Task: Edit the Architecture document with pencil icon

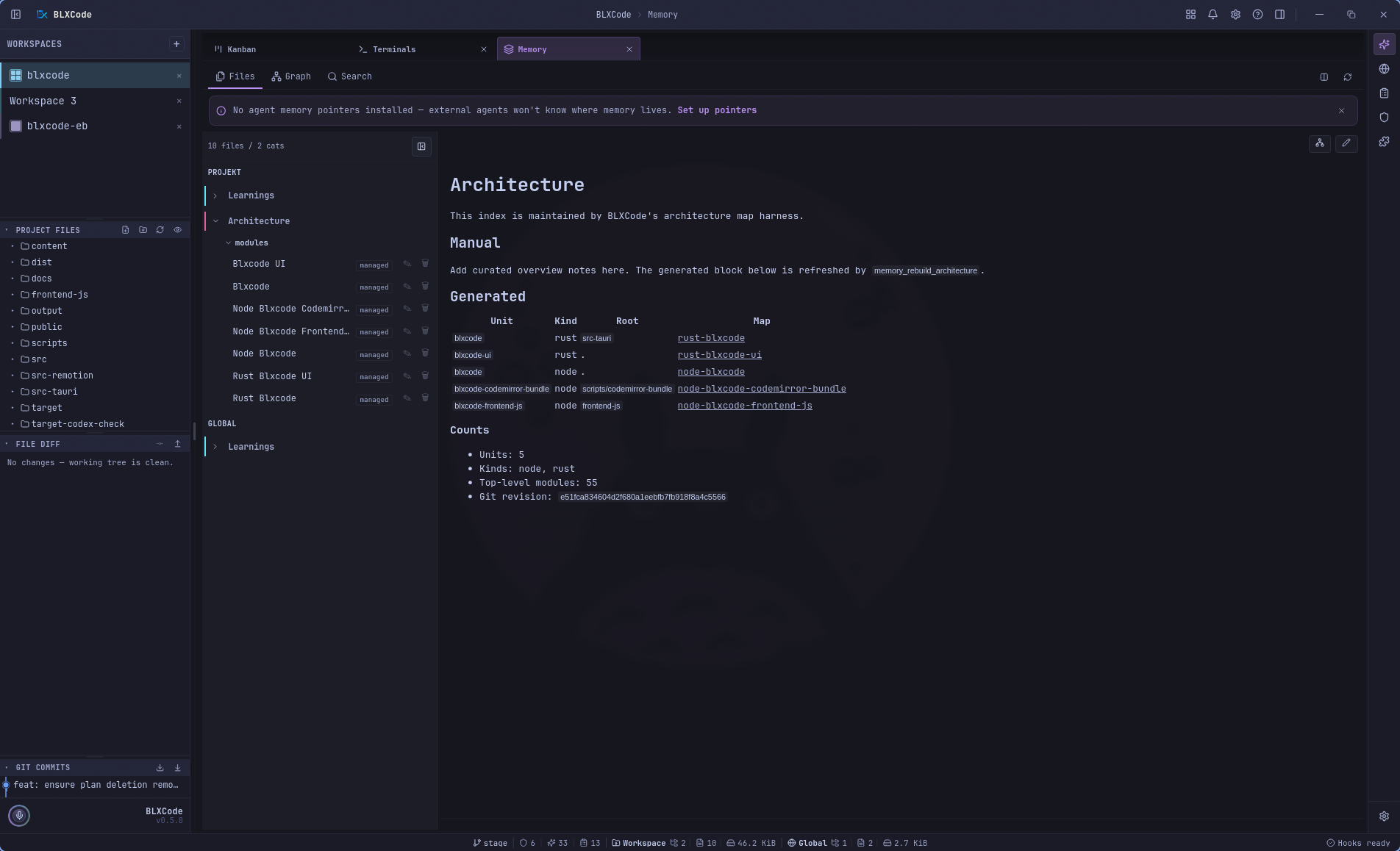Action: tap(1346, 143)
